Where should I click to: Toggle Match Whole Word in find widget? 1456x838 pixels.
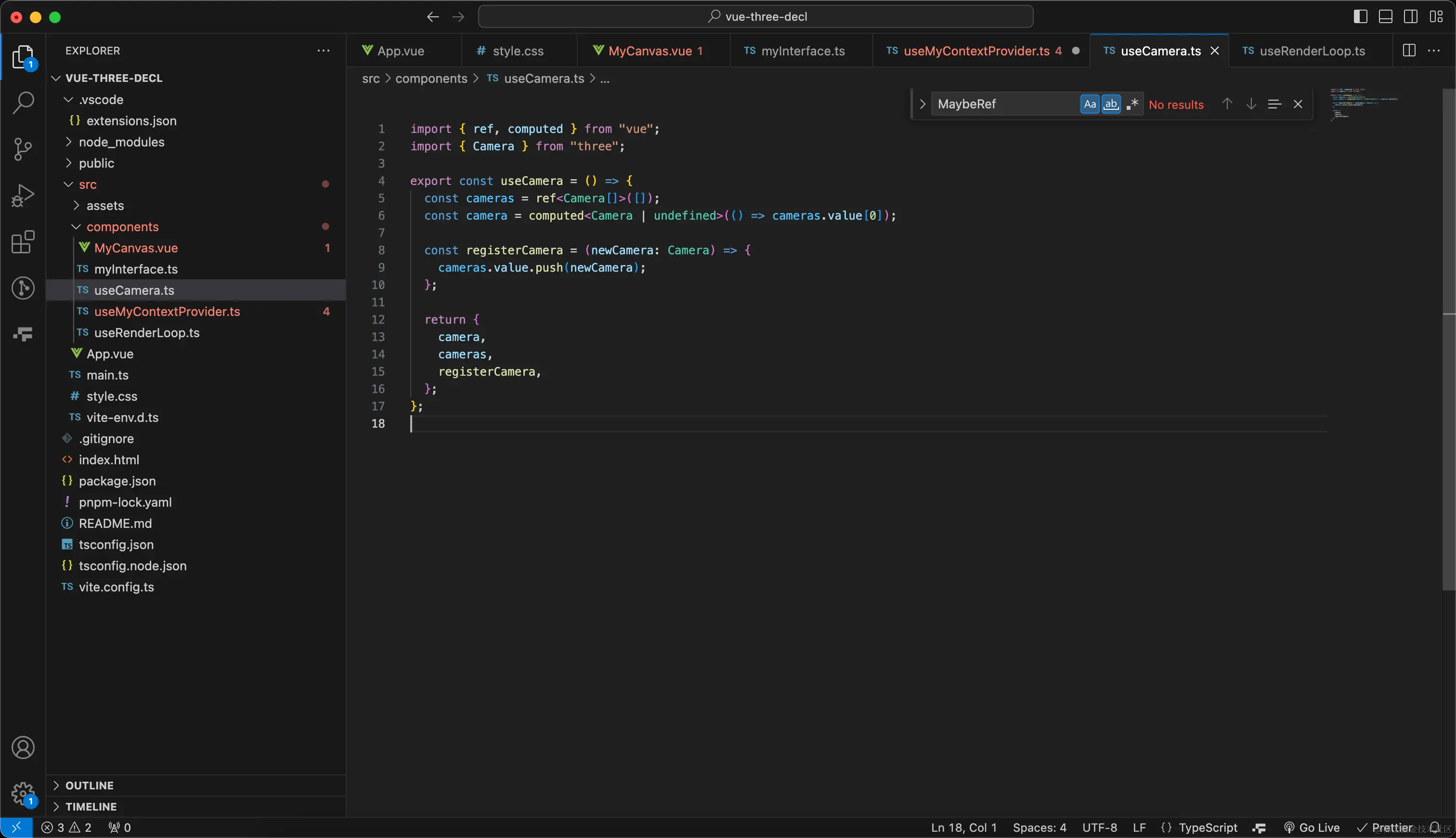(1111, 104)
